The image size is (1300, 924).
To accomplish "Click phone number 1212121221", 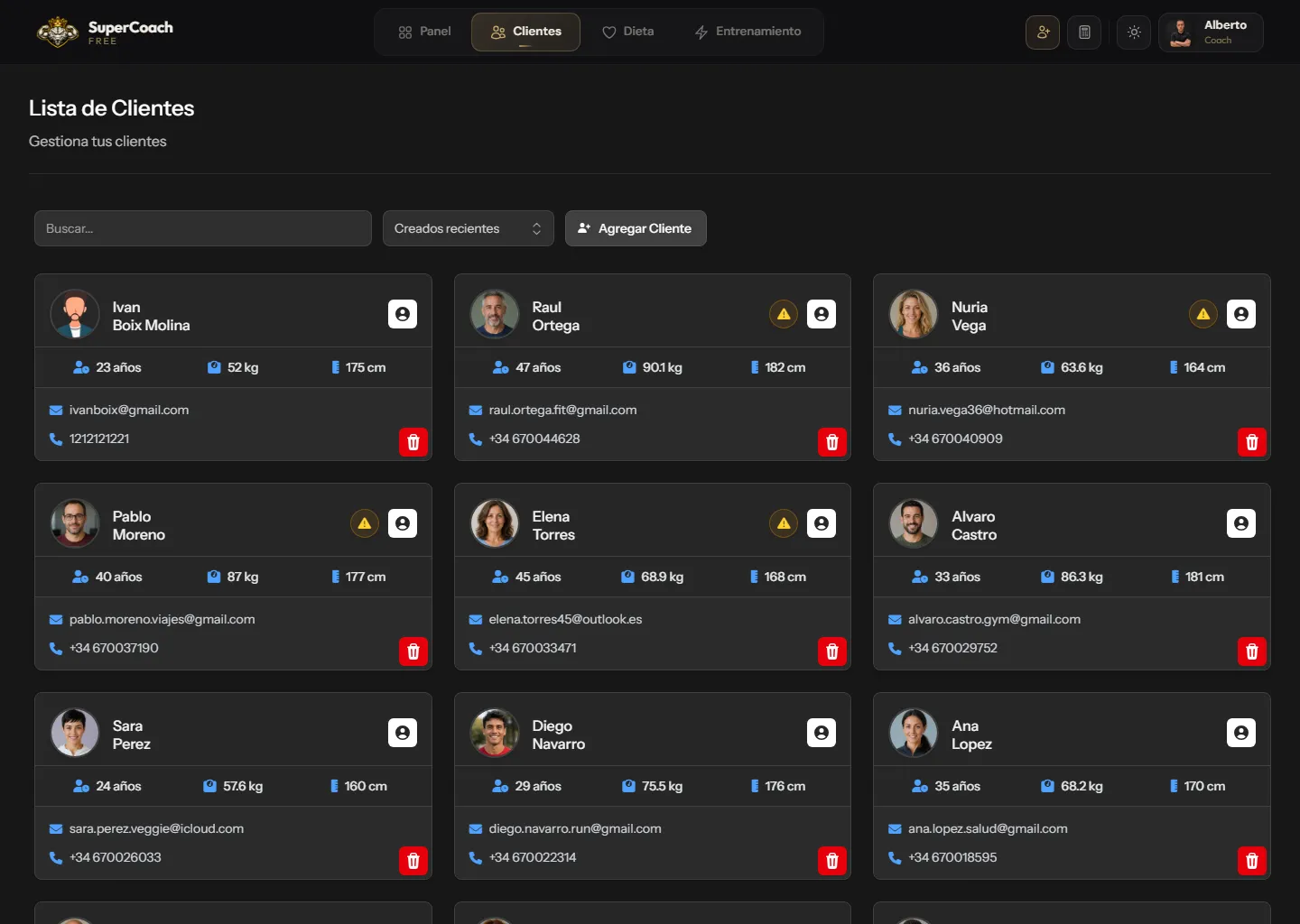I will tap(99, 439).
